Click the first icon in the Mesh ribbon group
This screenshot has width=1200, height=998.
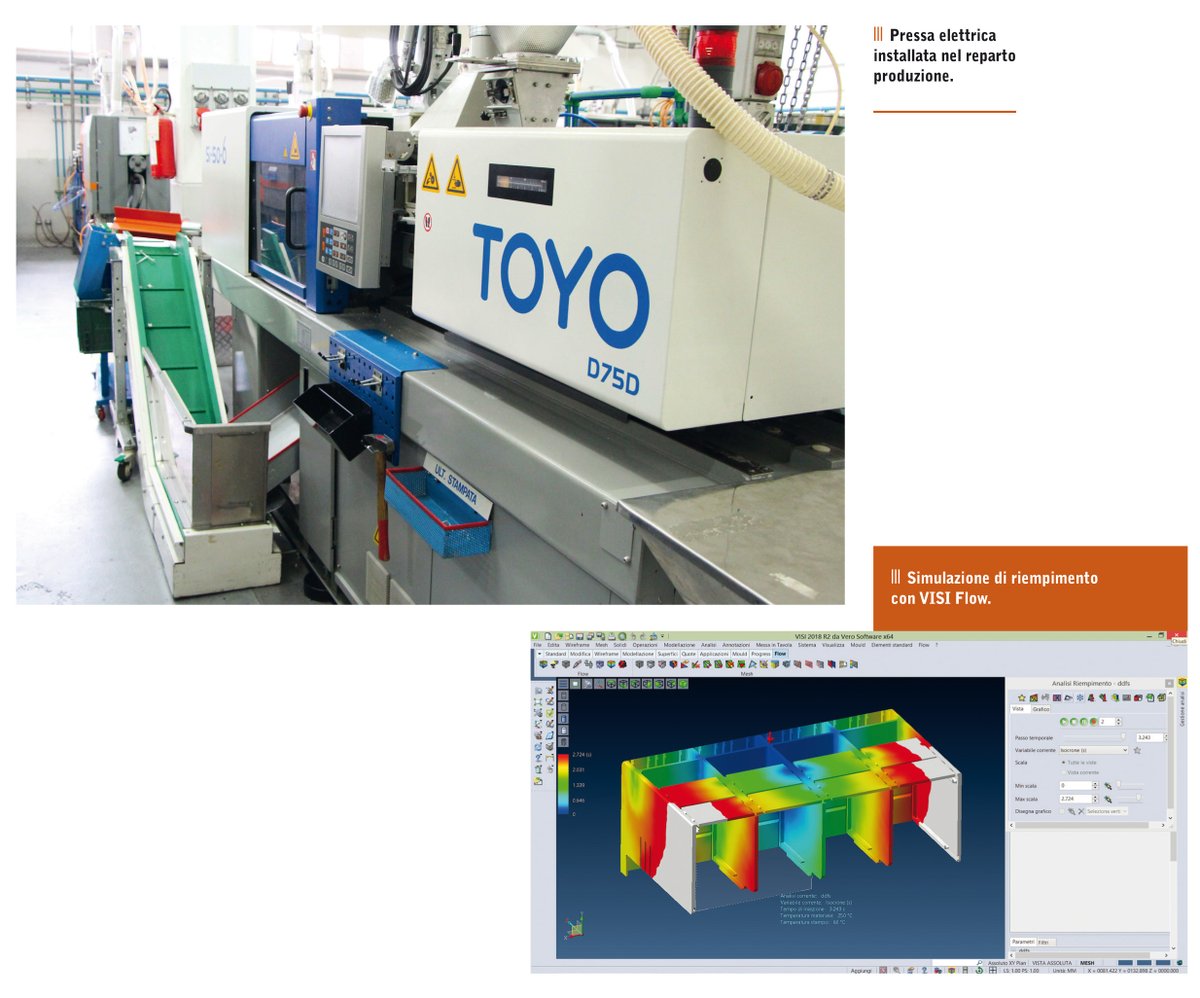(x=639, y=664)
